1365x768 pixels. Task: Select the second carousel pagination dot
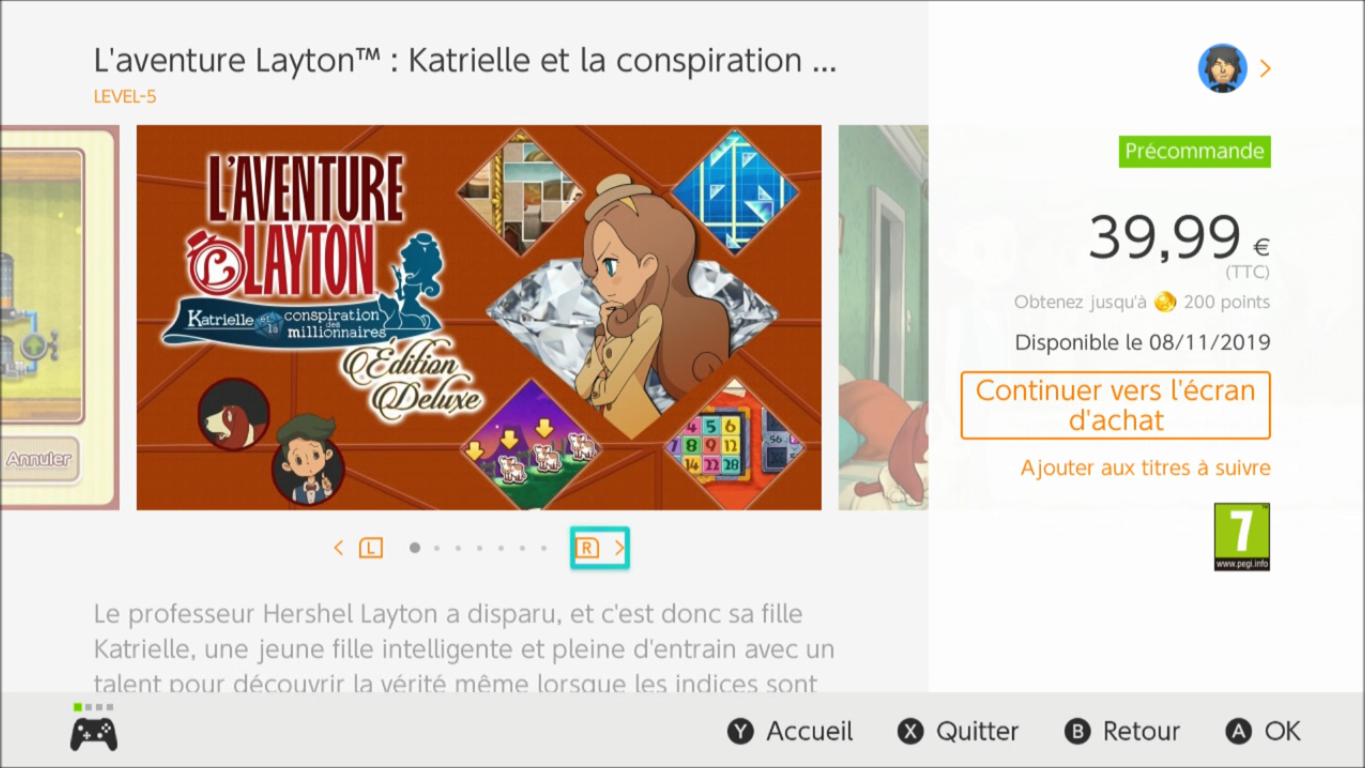pyautogui.click(x=436, y=548)
